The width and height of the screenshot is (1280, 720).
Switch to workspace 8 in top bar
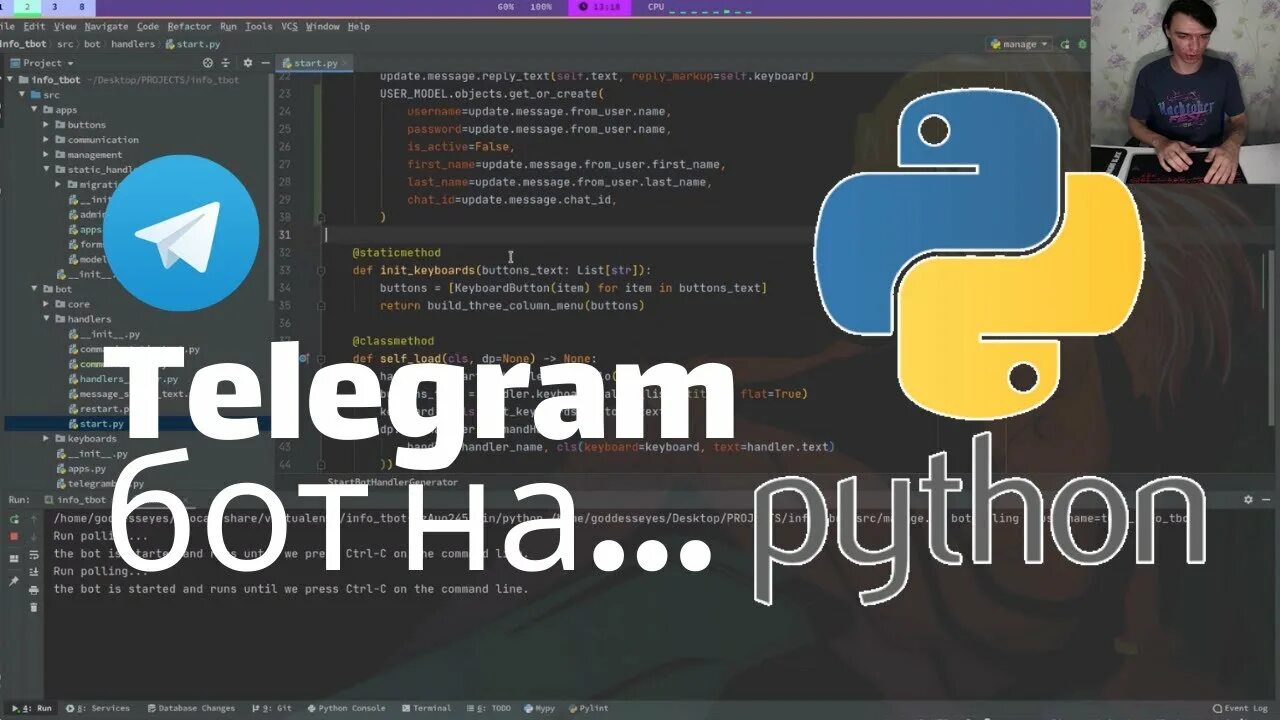[x=81, y=7]
